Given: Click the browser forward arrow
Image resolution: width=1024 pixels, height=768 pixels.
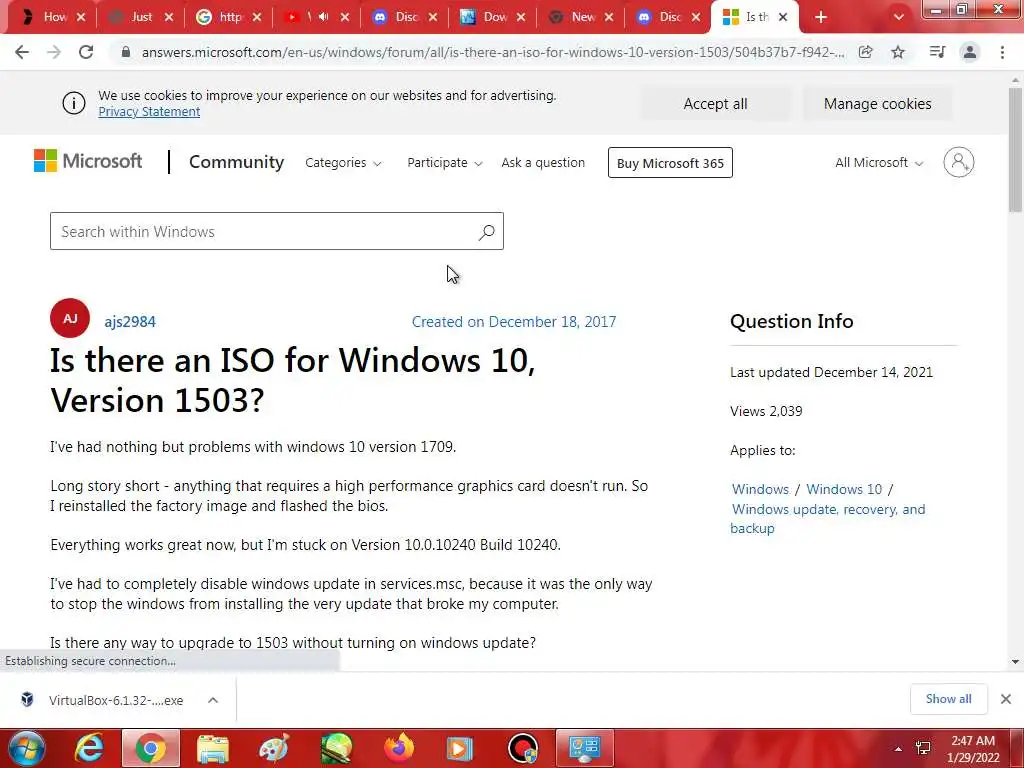Looking at the screenshot, I should coord(54,52).
